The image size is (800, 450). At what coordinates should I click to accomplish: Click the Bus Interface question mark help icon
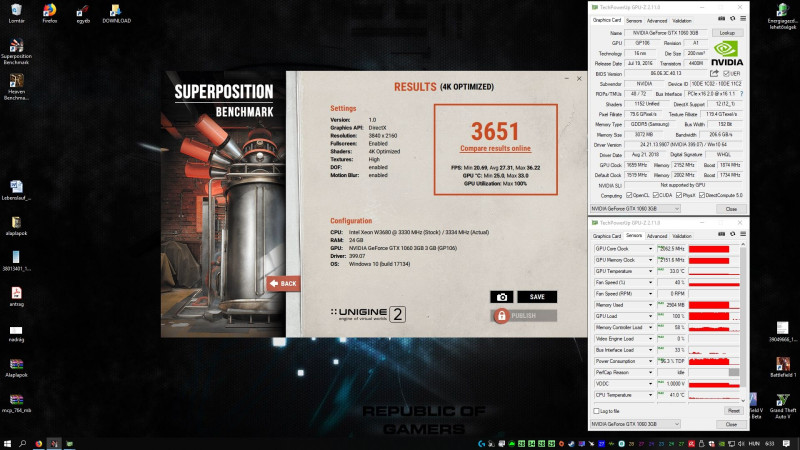coord(741,94)
